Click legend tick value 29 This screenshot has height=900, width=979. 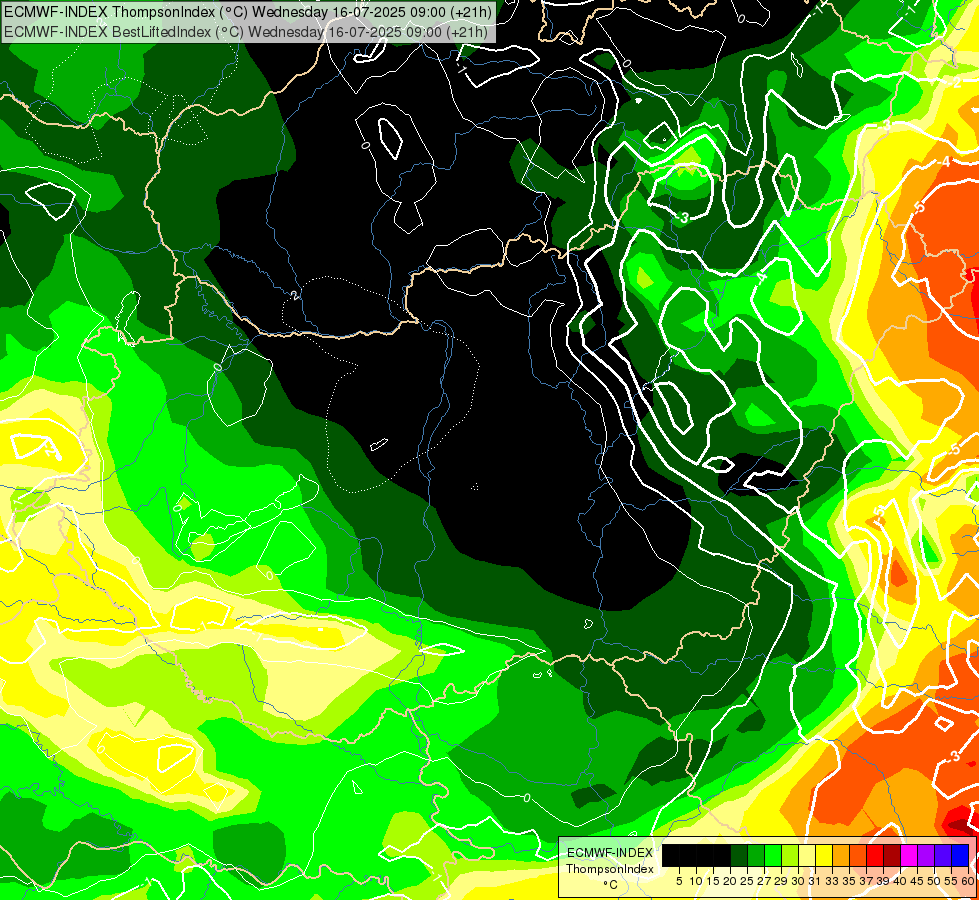click(x=782, y=881)
